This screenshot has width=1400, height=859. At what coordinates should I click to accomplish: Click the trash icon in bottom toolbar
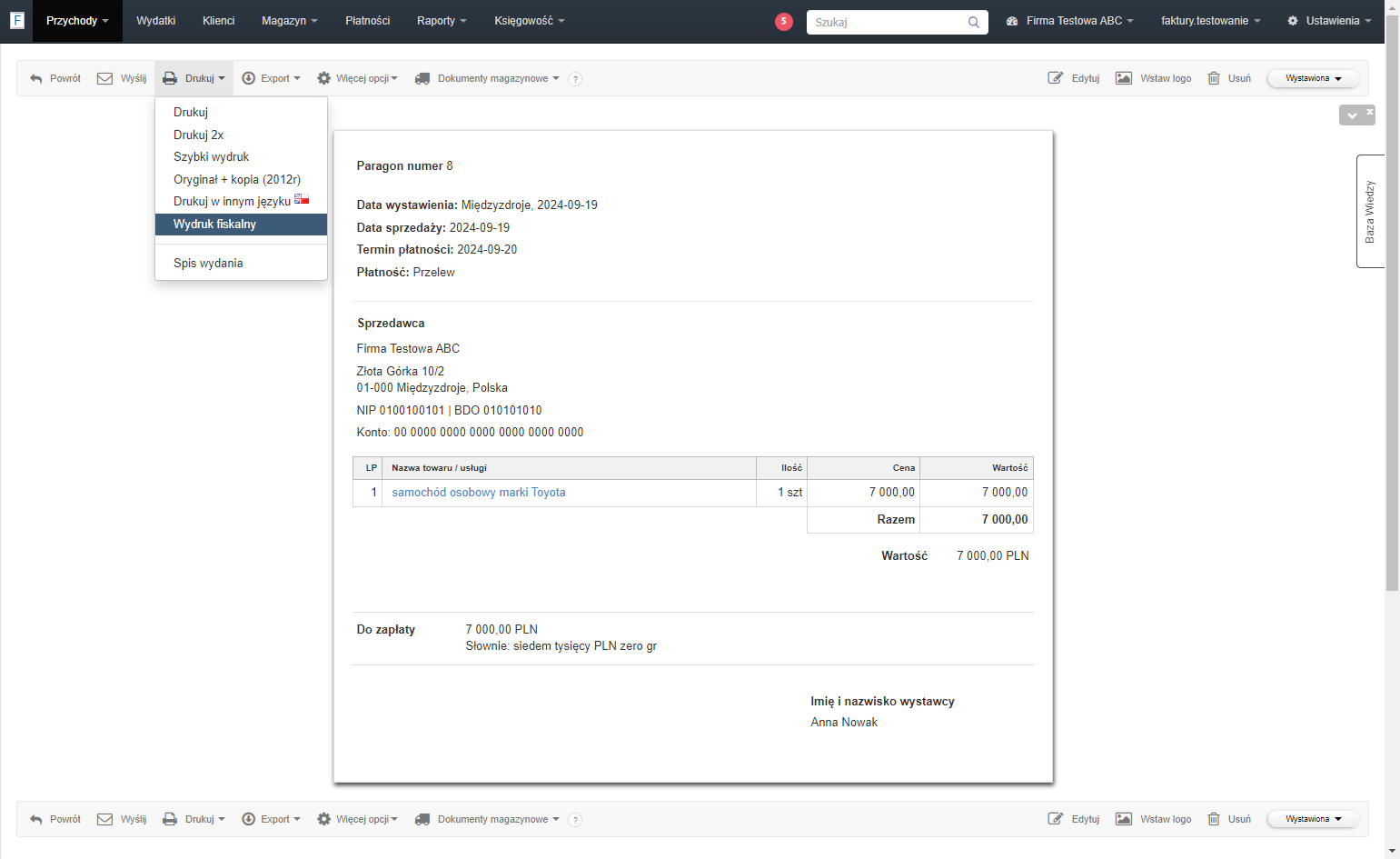[x=1214, y=819]
